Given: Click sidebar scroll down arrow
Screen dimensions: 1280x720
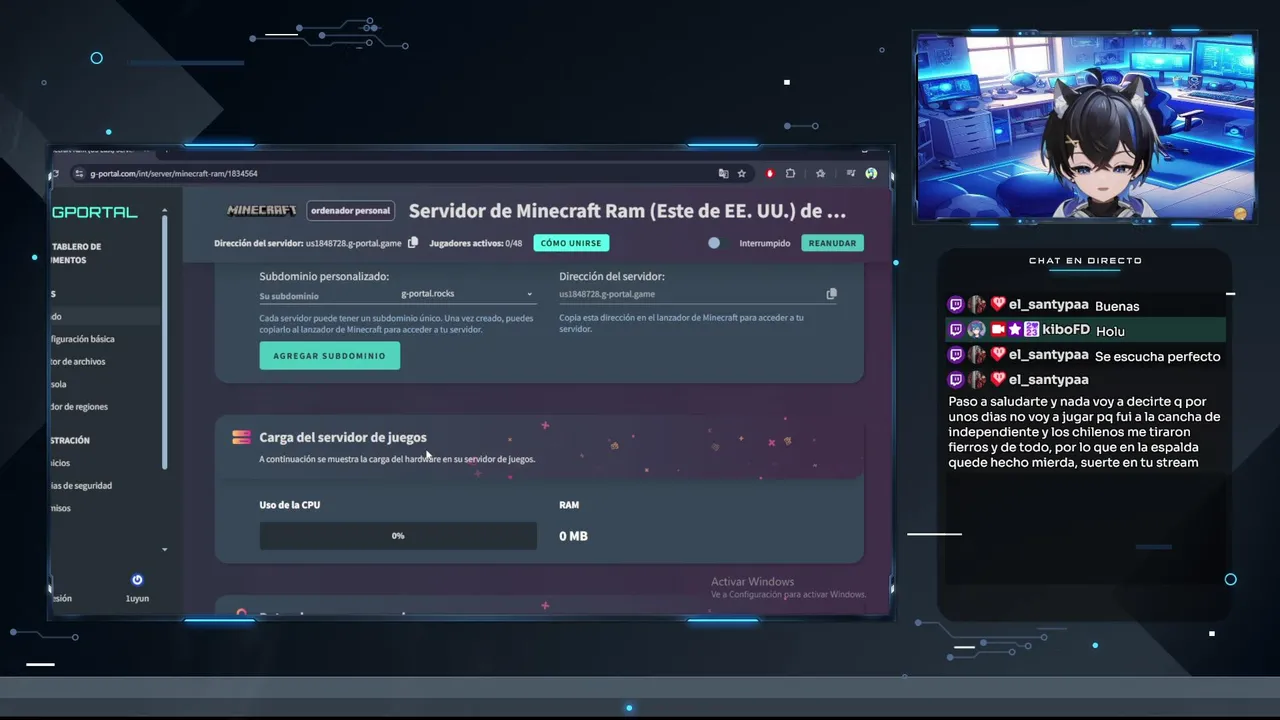Looking at the screenshot, I should pyautogui.click(x=164, y=549).
